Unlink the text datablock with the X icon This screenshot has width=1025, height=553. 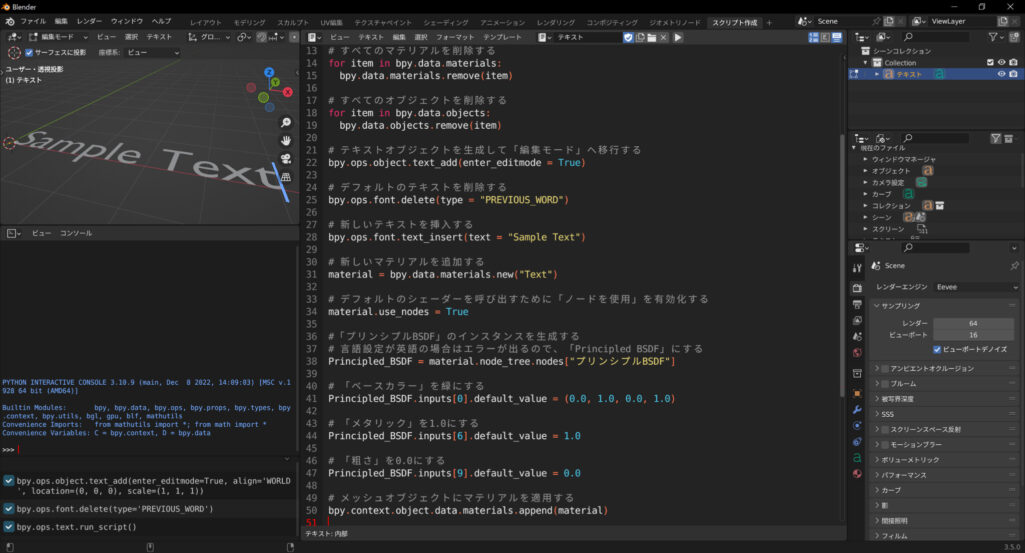(x=664, y=37)
